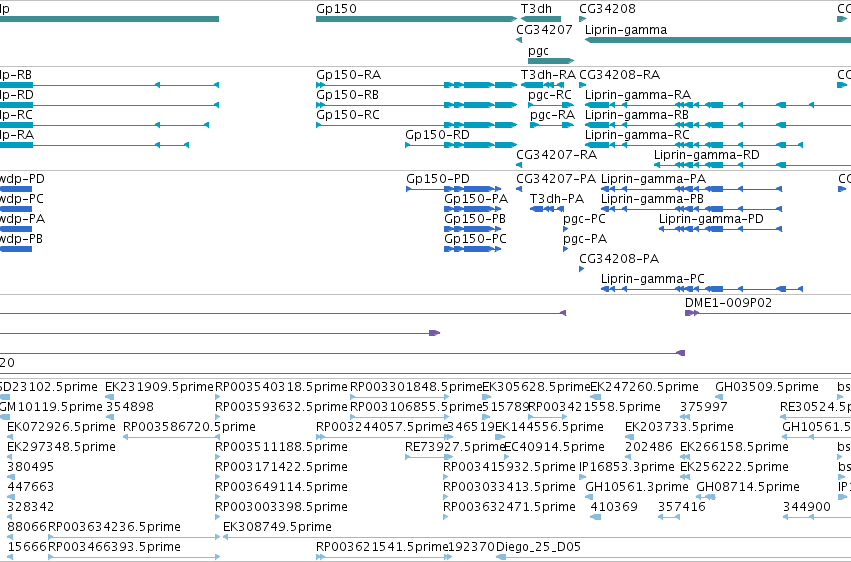Click the DME1-009P02 feature label
Image resolution: width=851 pixels, height=562 pixels.
tap(728, 303)
